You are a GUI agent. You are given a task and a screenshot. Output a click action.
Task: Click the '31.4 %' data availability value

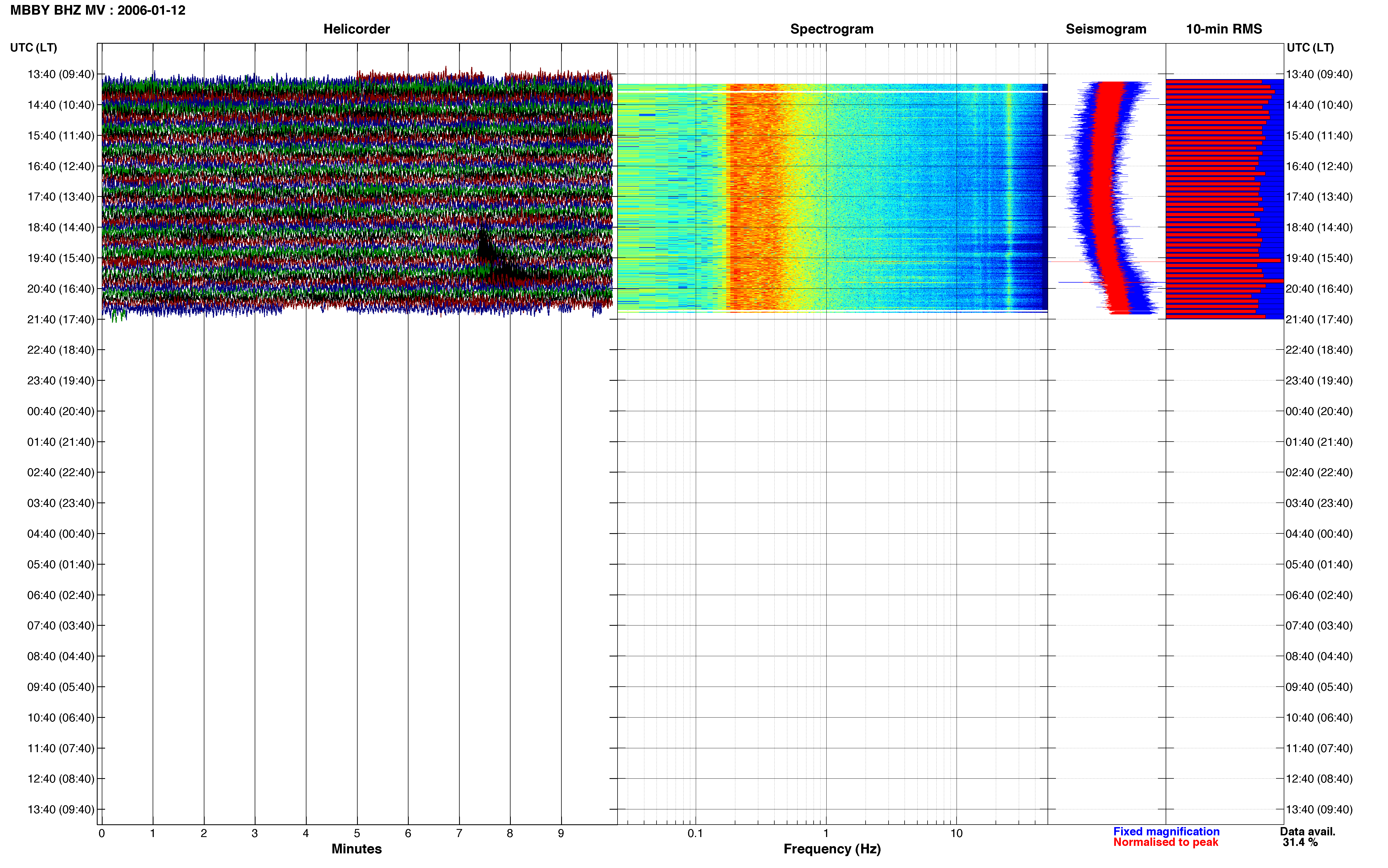[x=1300, y=843]
